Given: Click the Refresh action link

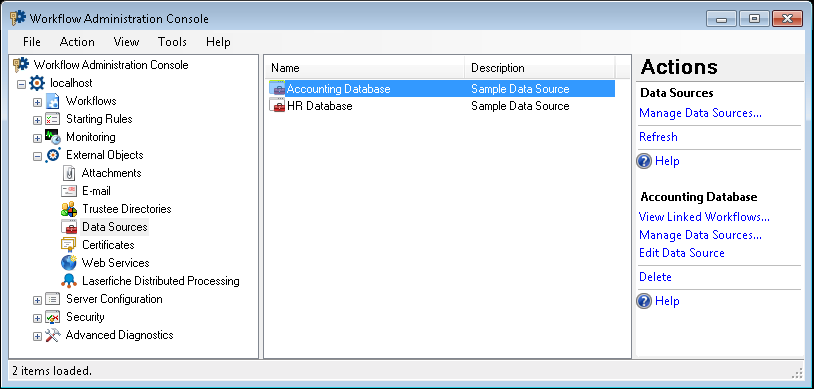Looking at the screenshot, I should coord(658,137).
